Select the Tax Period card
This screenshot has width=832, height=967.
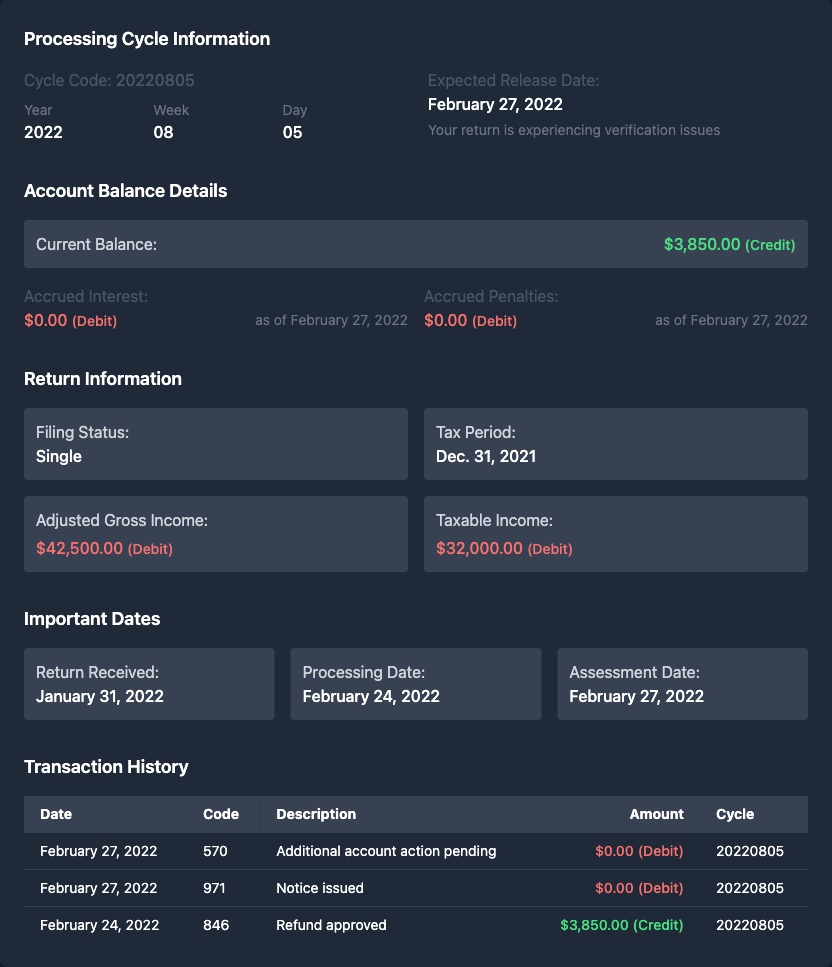coord(615,444)
